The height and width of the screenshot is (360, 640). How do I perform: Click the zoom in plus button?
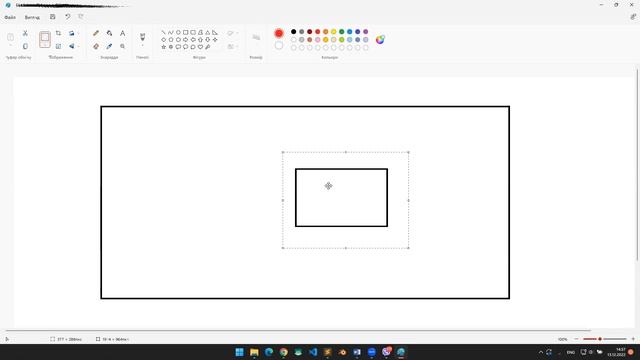[633, 339]
